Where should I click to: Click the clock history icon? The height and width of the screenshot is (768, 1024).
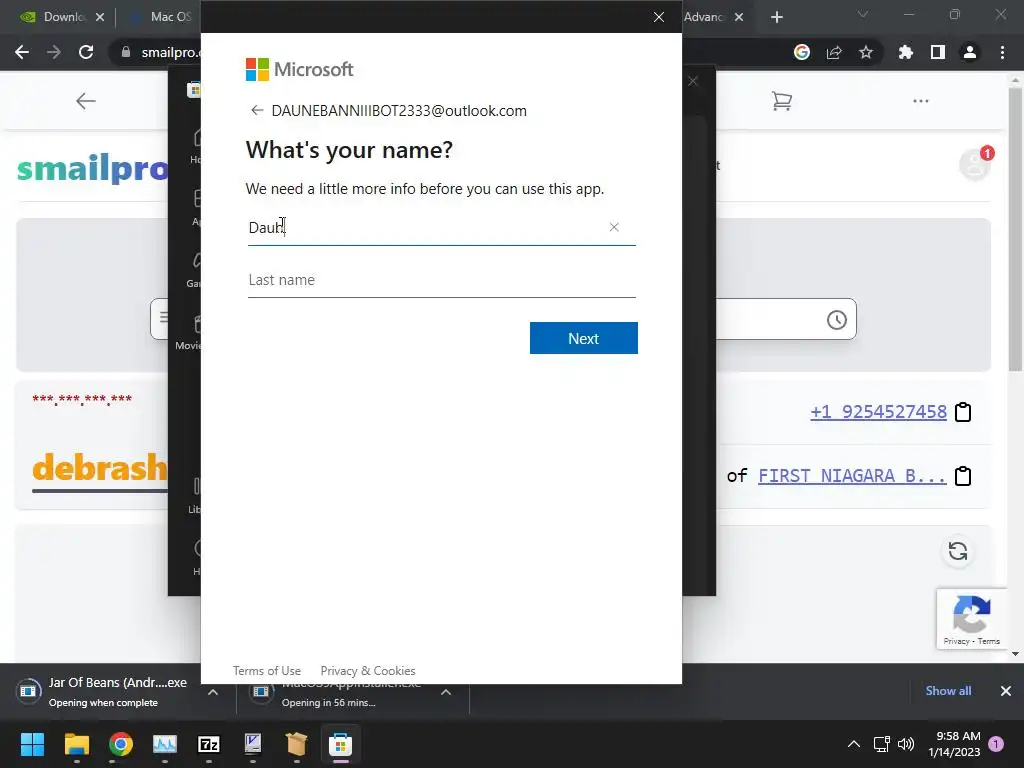(837, 320)
